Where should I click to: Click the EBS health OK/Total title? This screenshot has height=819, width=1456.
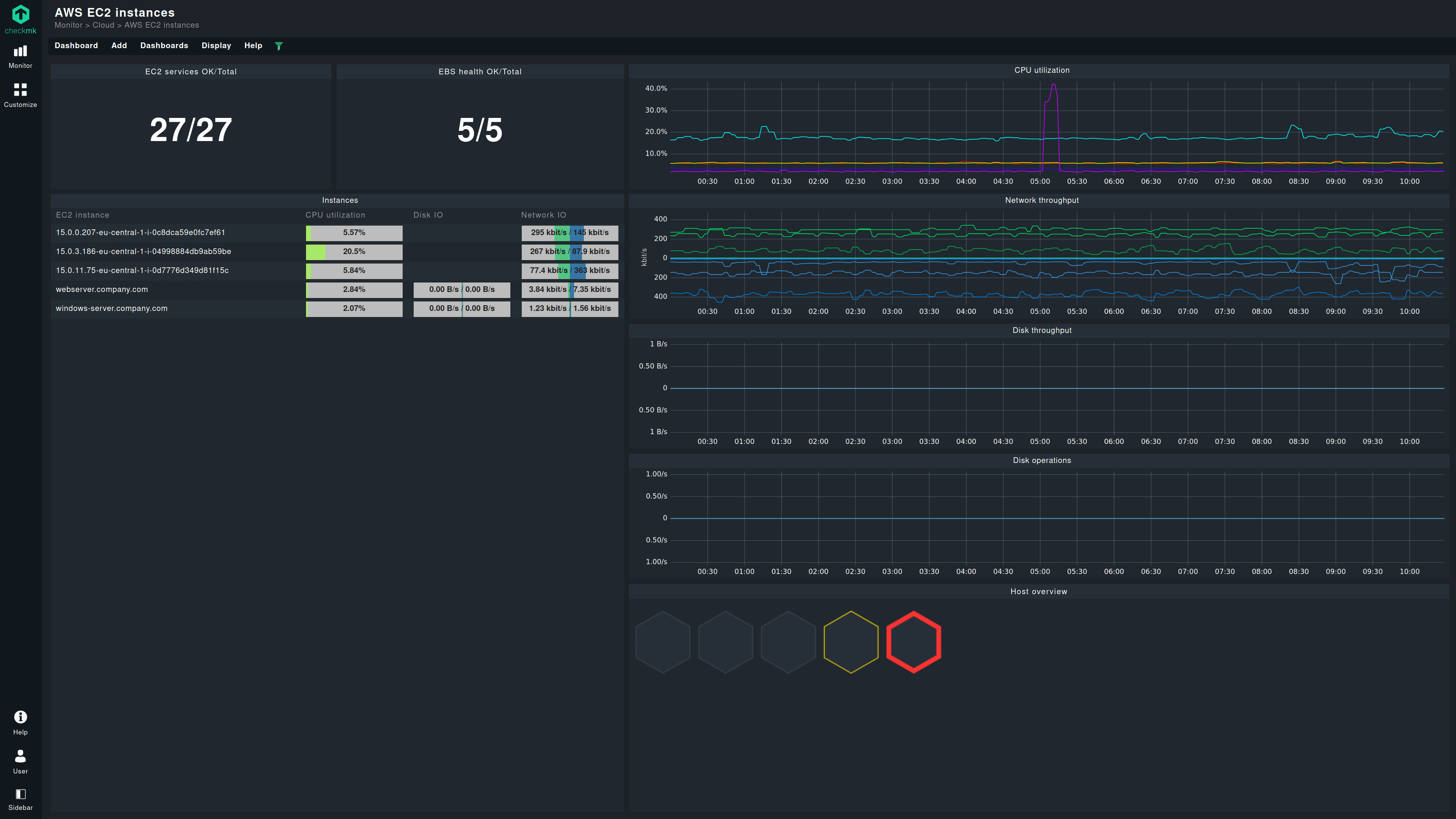click(480, 72)
